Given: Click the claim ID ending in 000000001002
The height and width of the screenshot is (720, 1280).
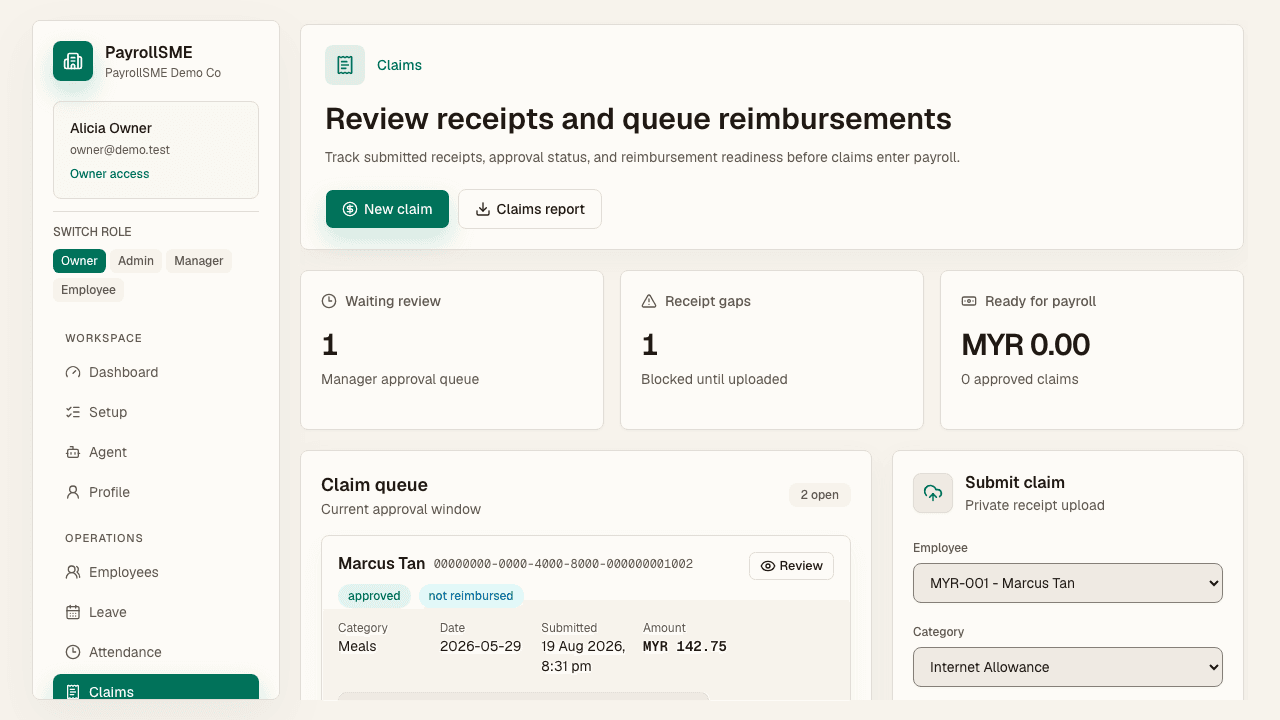Looking at the screenshot, I should 563,564.
